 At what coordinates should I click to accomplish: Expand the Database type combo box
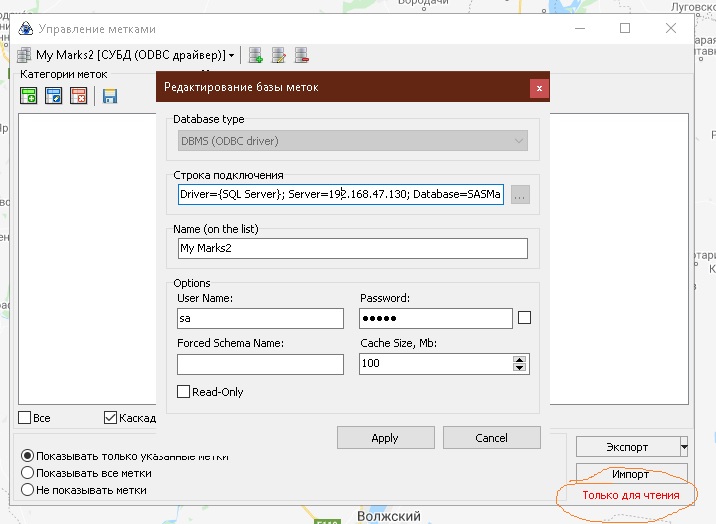519,142
